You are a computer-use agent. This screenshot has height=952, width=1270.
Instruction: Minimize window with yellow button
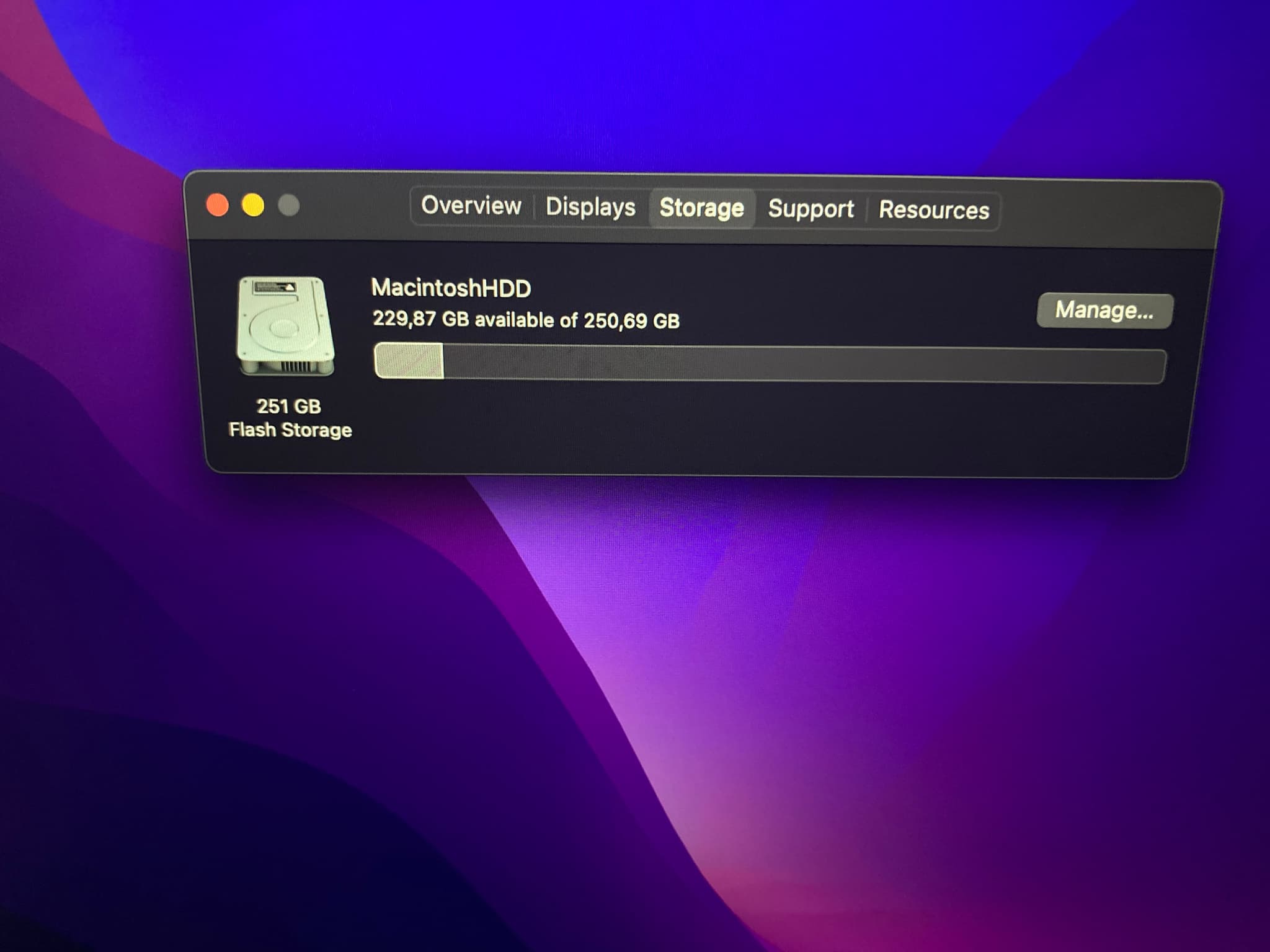point(253,205)
